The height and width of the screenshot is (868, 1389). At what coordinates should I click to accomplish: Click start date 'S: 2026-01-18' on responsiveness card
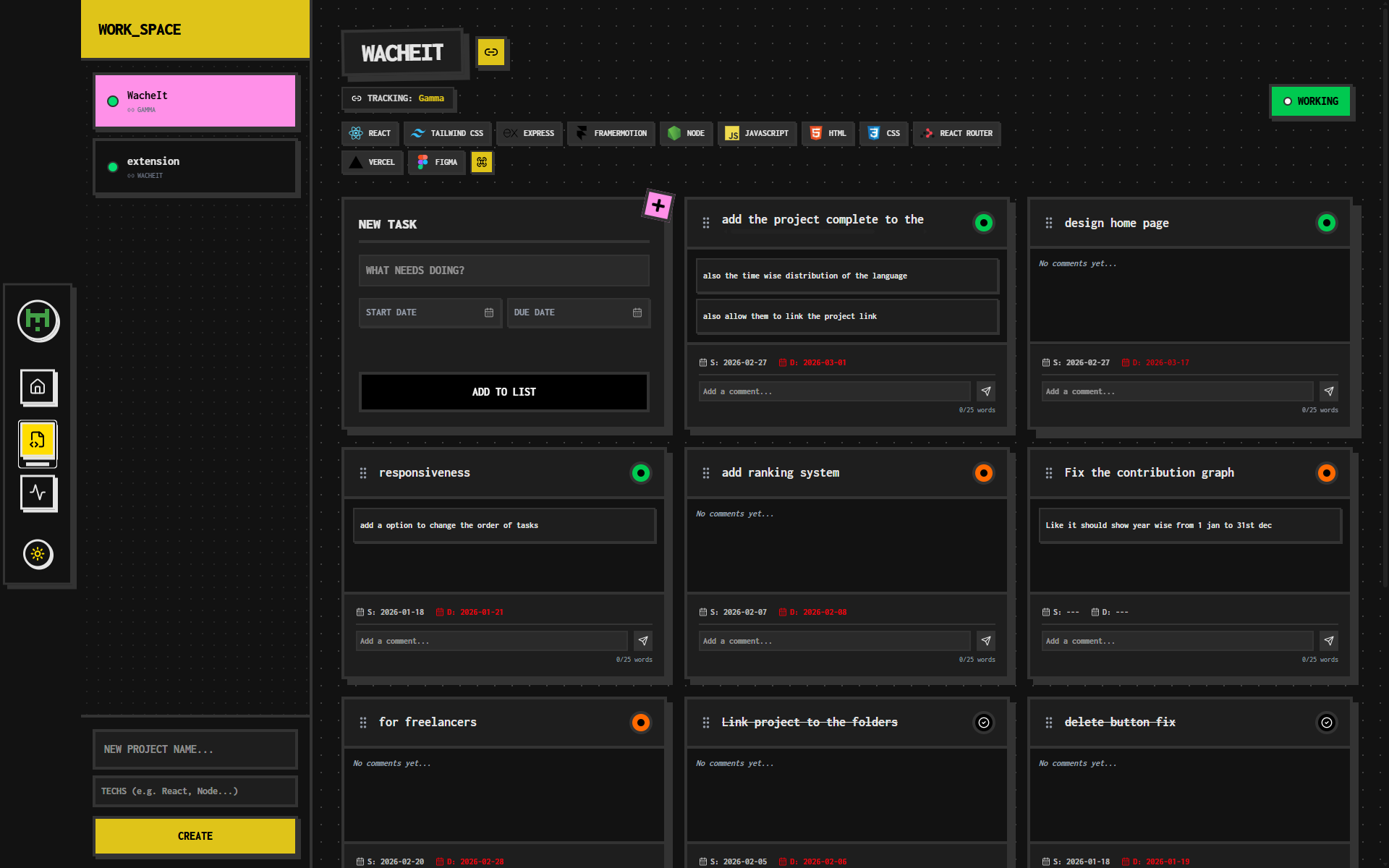point(391,612)
